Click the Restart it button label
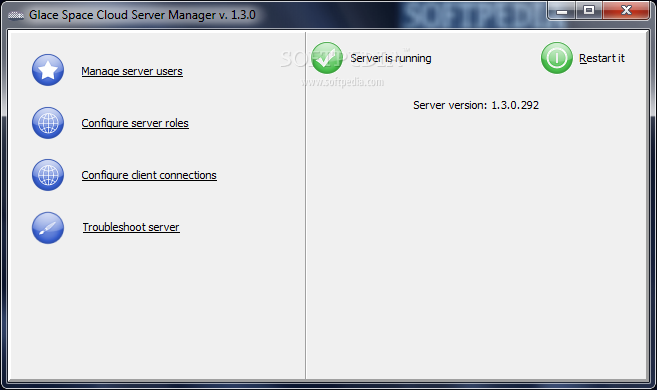The width and height of the screenshot is (657, 390). (602, 58)
